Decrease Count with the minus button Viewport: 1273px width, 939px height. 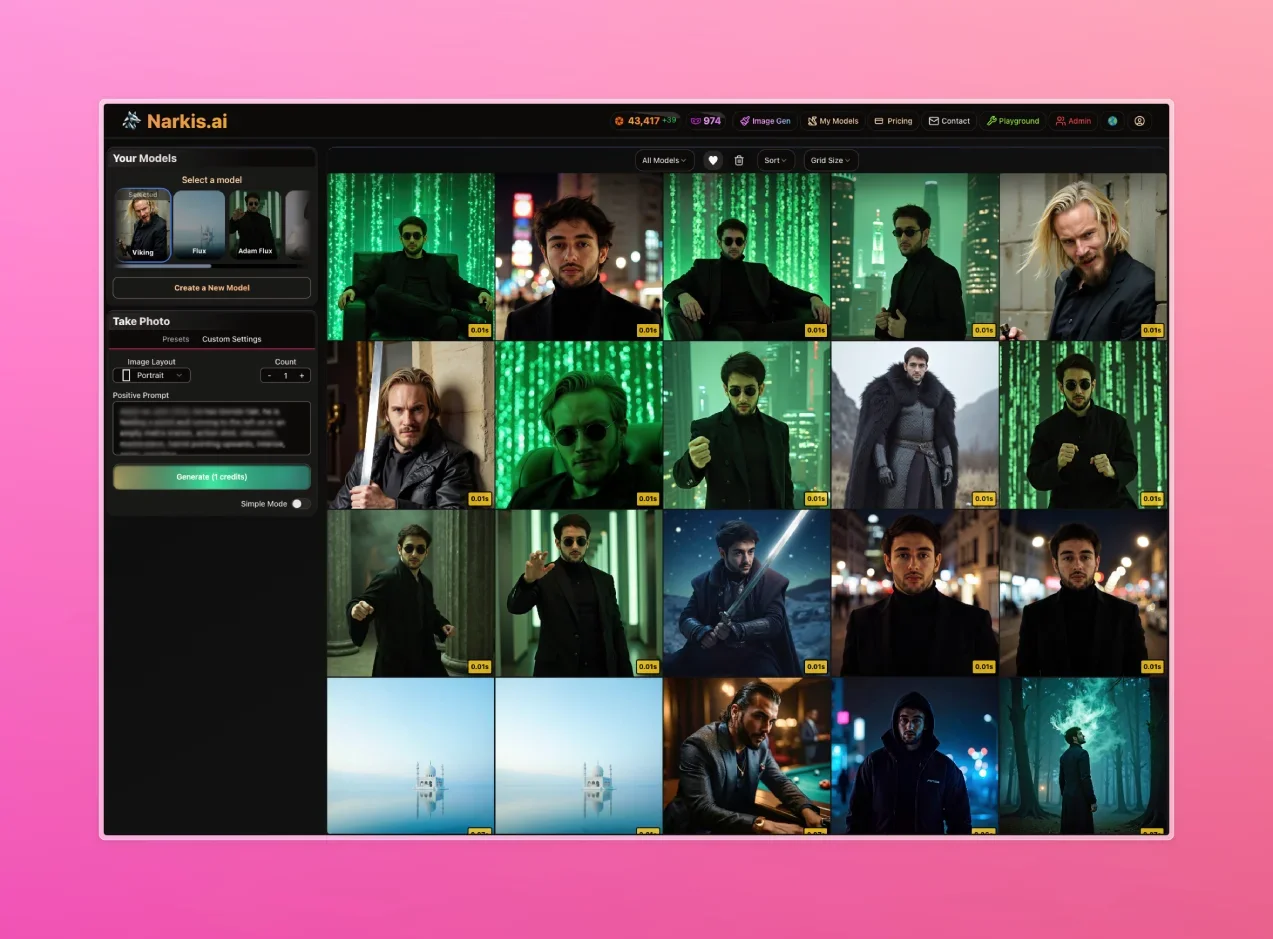point(269,376)
